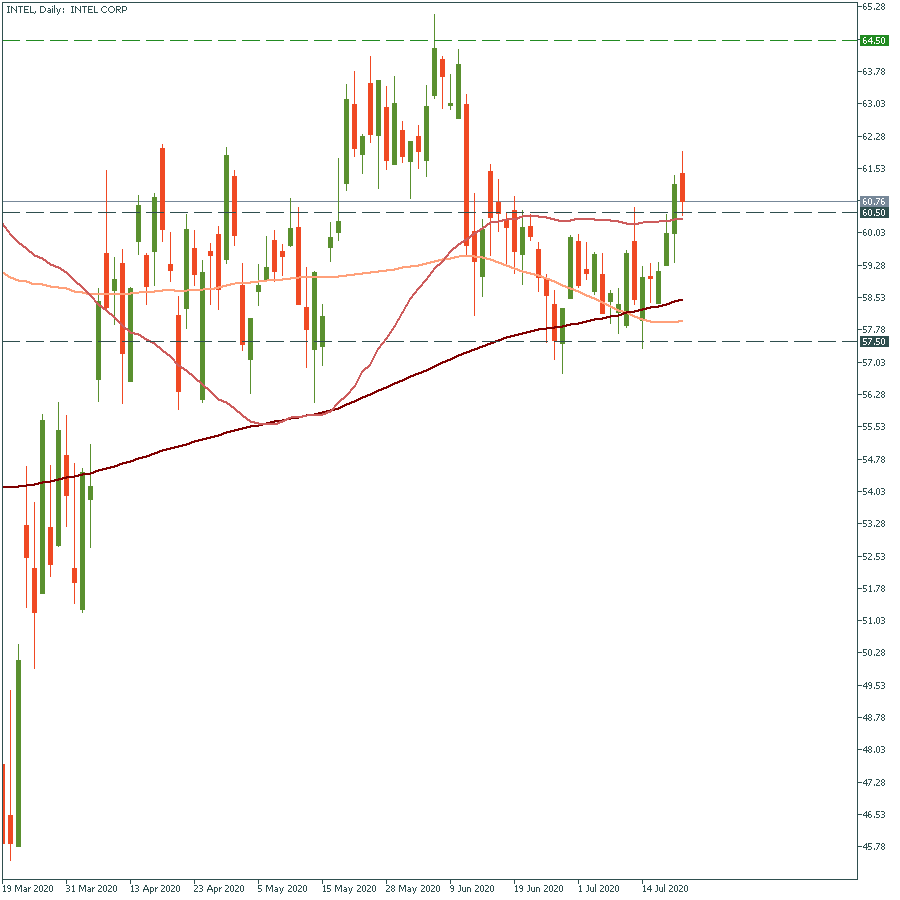Click the 19 Mar 2020 date label
Screen dimensions: 900x900
pos(27,888)
